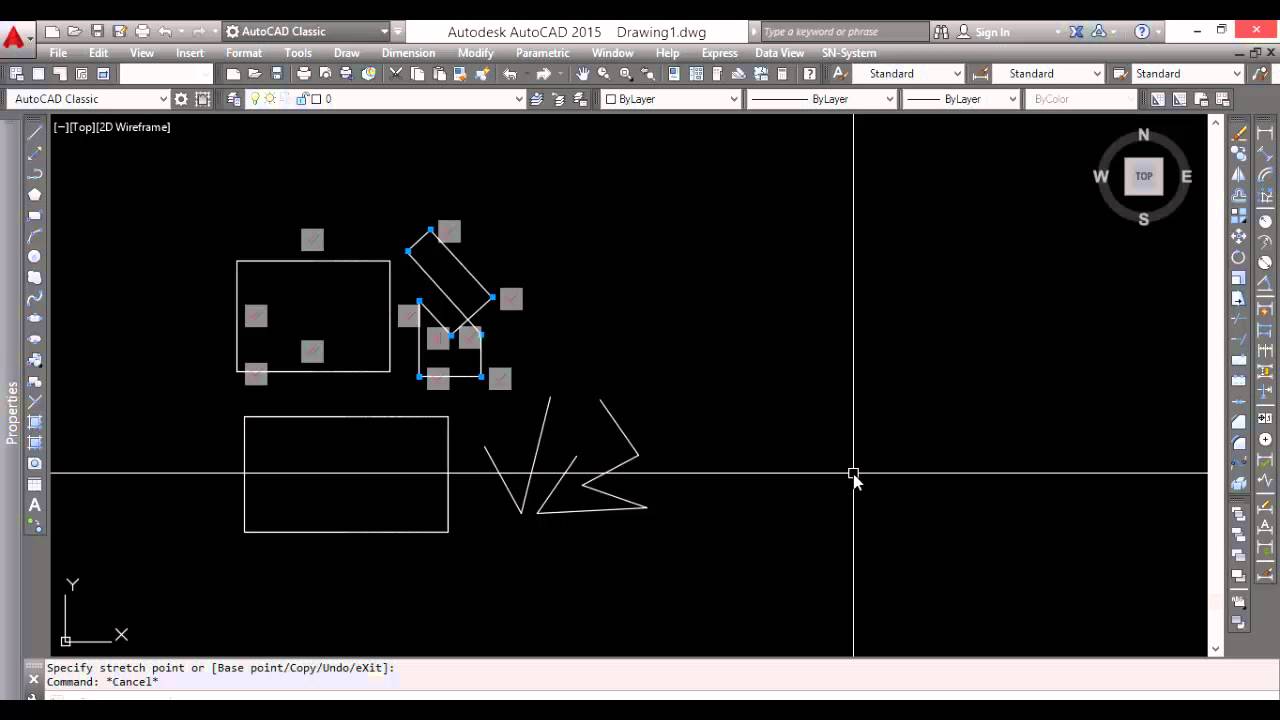
Task: Open Autodesk Exchange Apps icon
Action: tap(1077, 32)
